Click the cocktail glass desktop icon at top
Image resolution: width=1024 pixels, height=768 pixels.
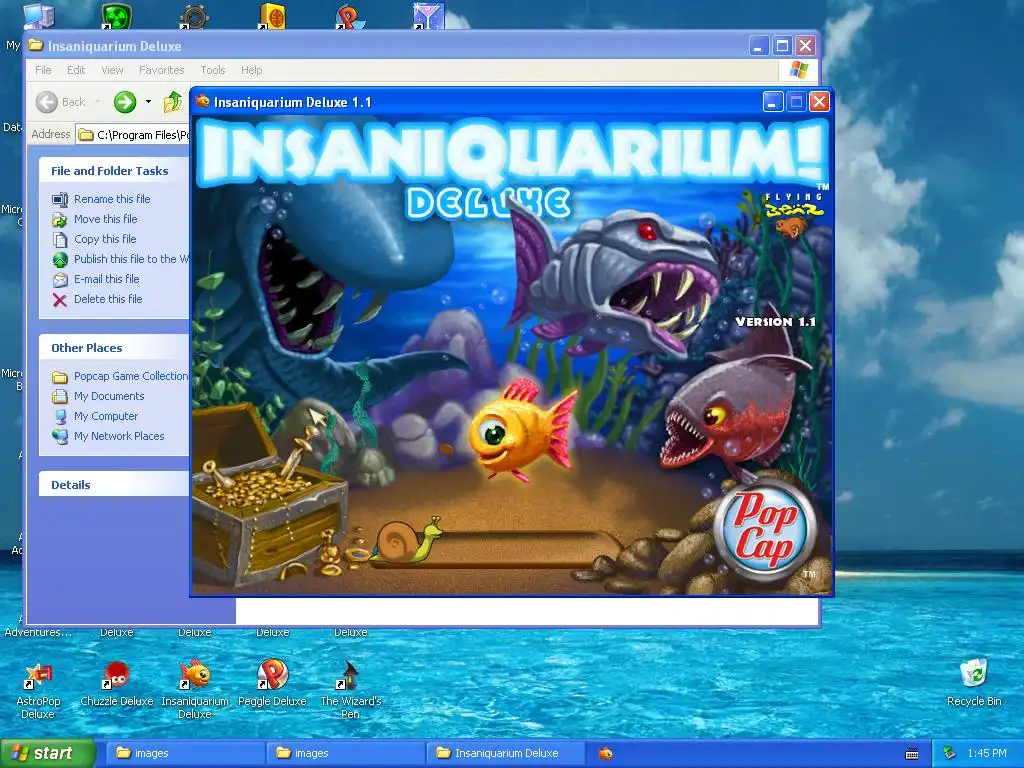428,16
